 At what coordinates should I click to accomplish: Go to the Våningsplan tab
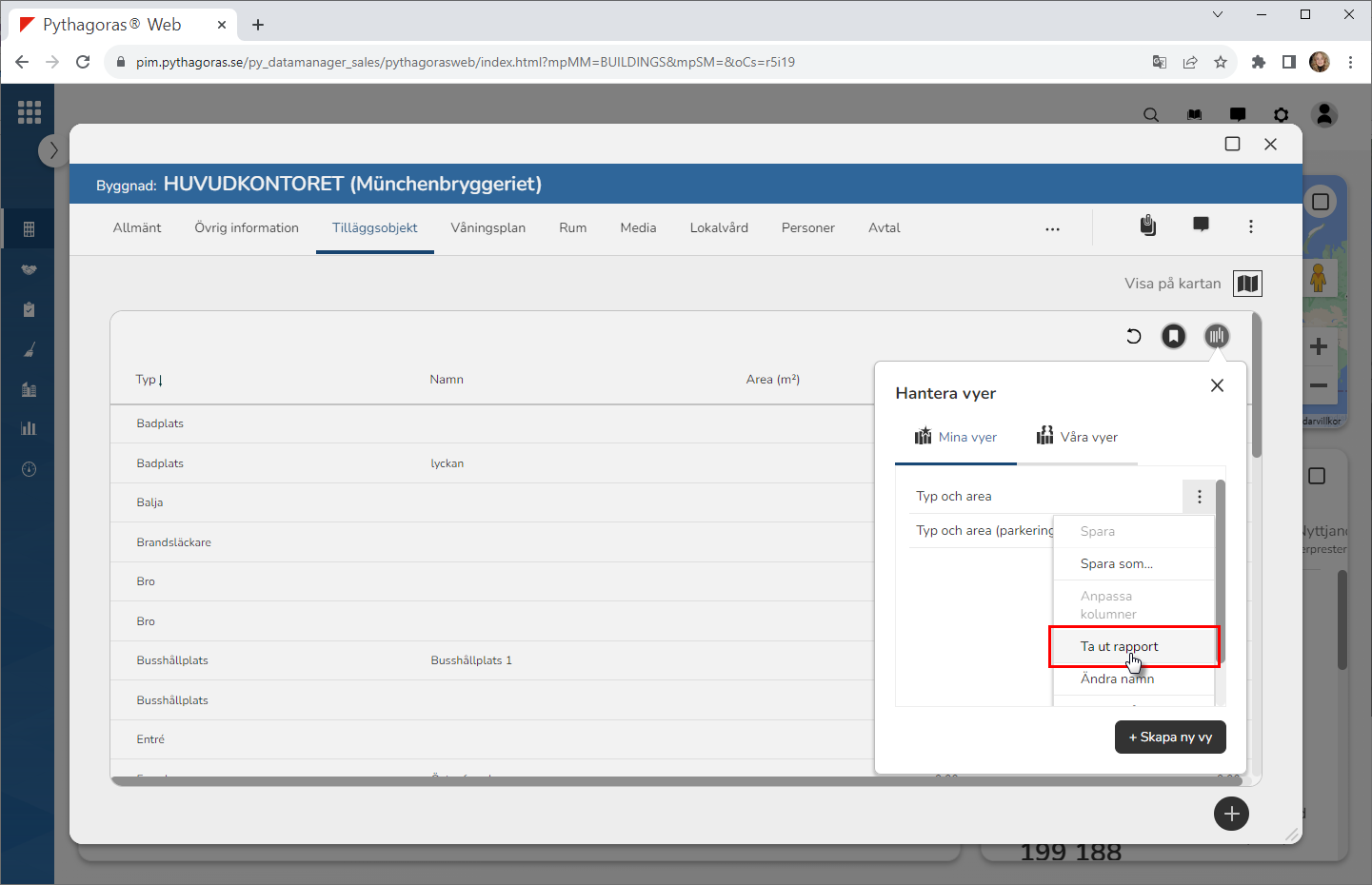(x=487, y=228)
